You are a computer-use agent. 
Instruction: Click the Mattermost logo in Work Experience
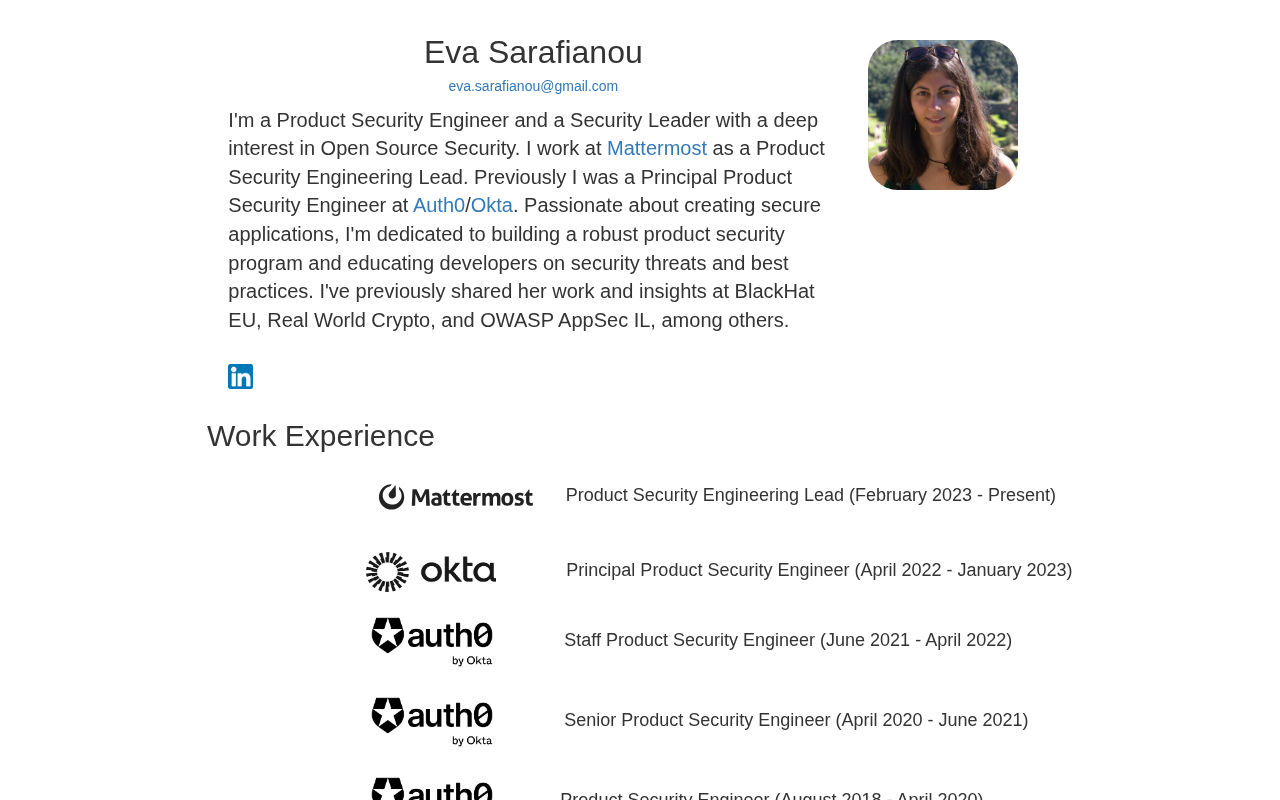(x=456, y=497)
